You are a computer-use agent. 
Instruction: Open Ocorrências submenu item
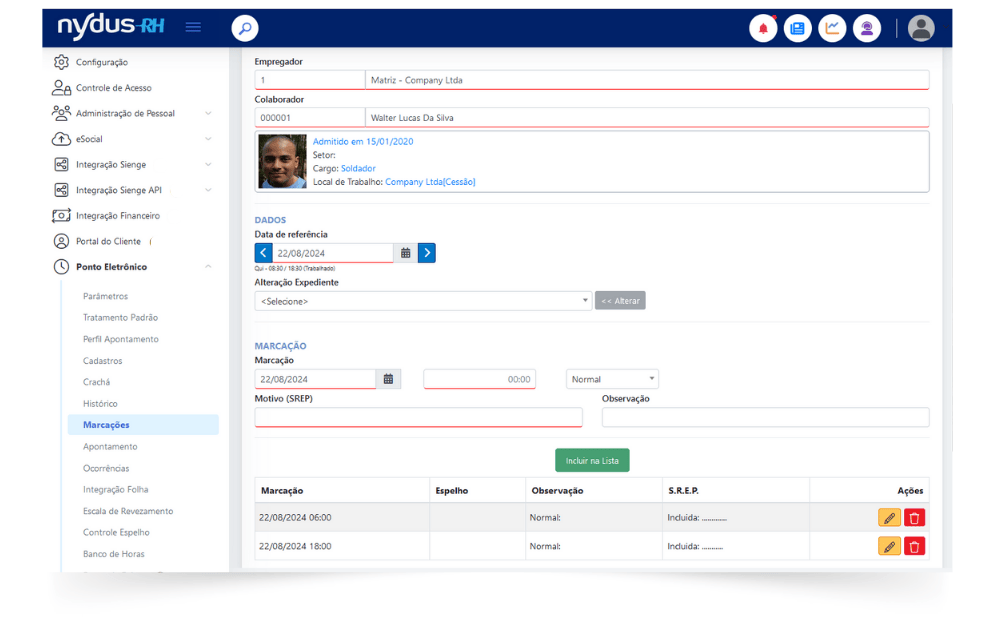pos(106,468)
